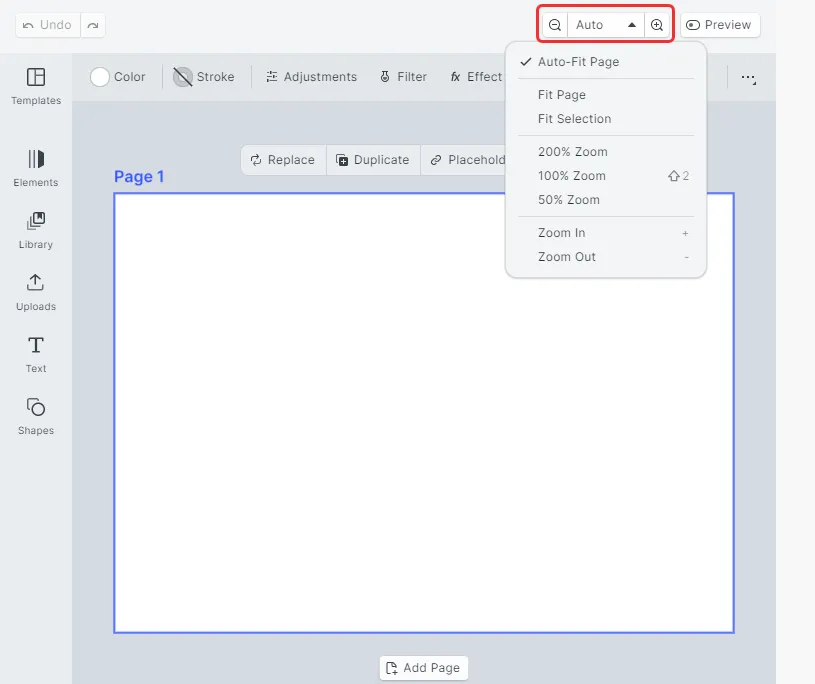This screenshot has height=684, width=815.
Task: Open the more options ellipsis menu
Action: tap(748, 77)
